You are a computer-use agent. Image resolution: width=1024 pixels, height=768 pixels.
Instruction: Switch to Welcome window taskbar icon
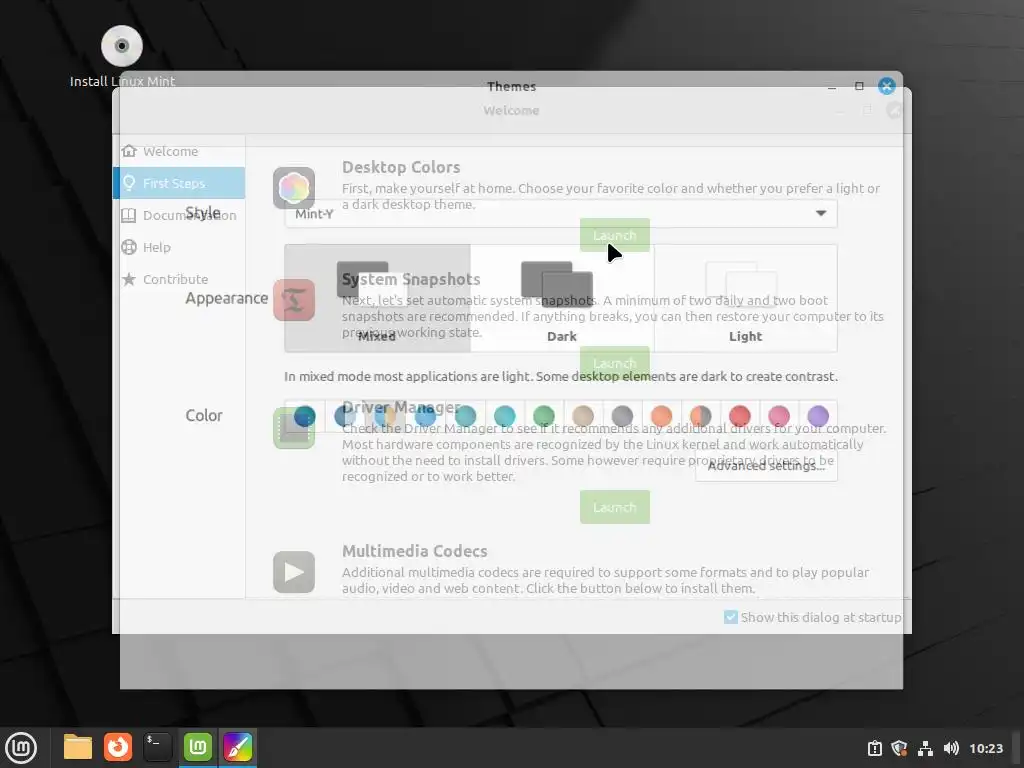(198, 747)
